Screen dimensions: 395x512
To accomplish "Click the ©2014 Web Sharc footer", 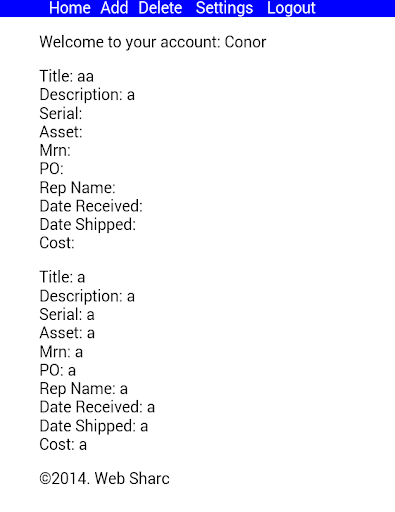I will (x=104, y=479).
